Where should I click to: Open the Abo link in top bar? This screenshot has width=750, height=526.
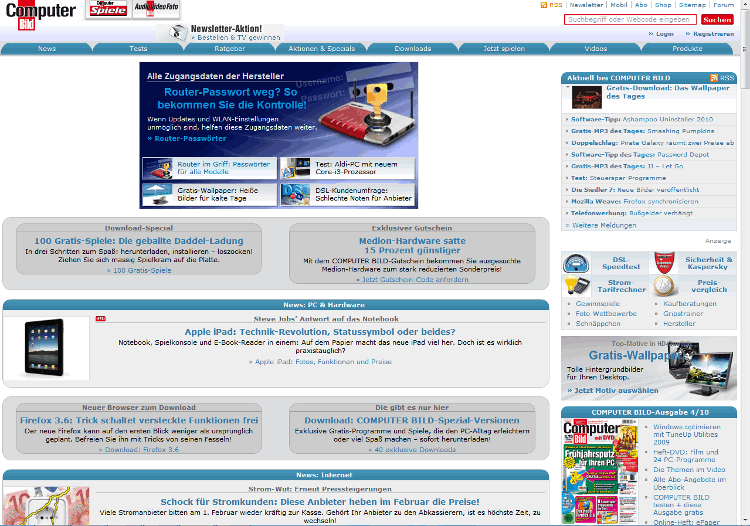[641, 5]
